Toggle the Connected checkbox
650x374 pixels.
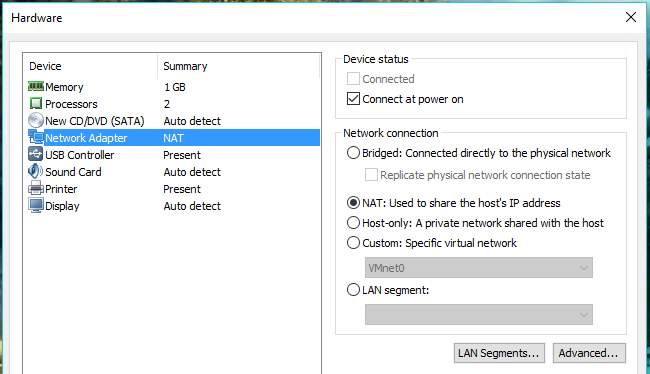coord(353,78)
